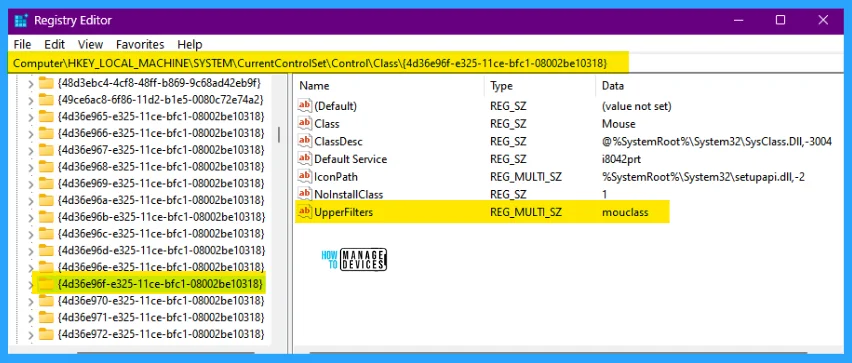Click REG_MULTI_SZ type in UpperFilters row
Screen dimensions: 852x363
(x=525, y=212)
